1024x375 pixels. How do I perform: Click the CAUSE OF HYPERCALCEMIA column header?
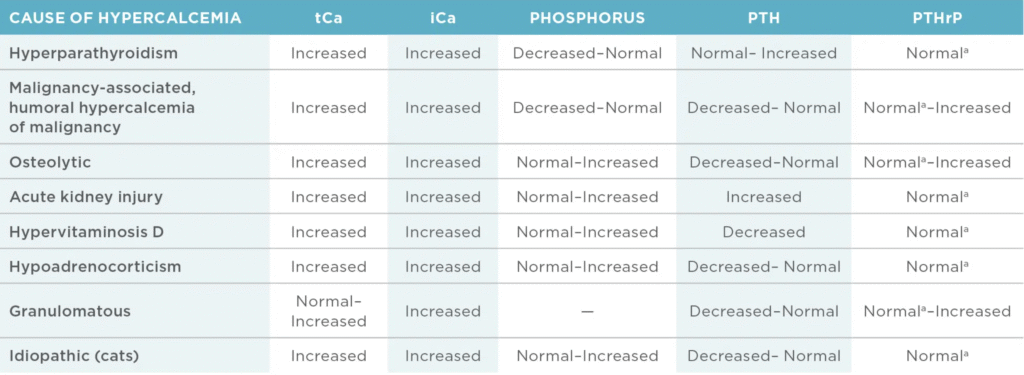[125, 18]
